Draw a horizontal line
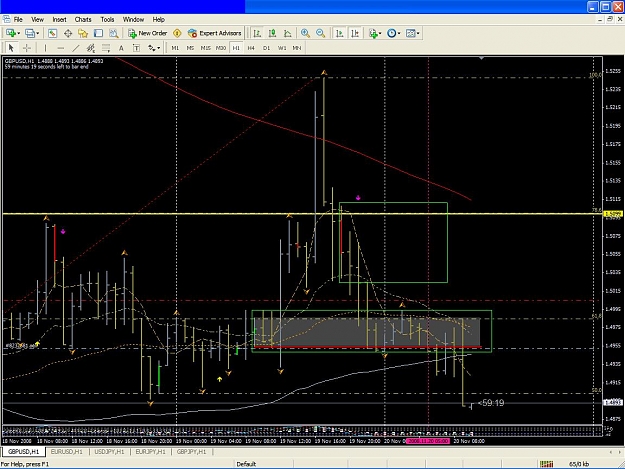The height and width of the screenshot is (469, 625). pos(61,48)
